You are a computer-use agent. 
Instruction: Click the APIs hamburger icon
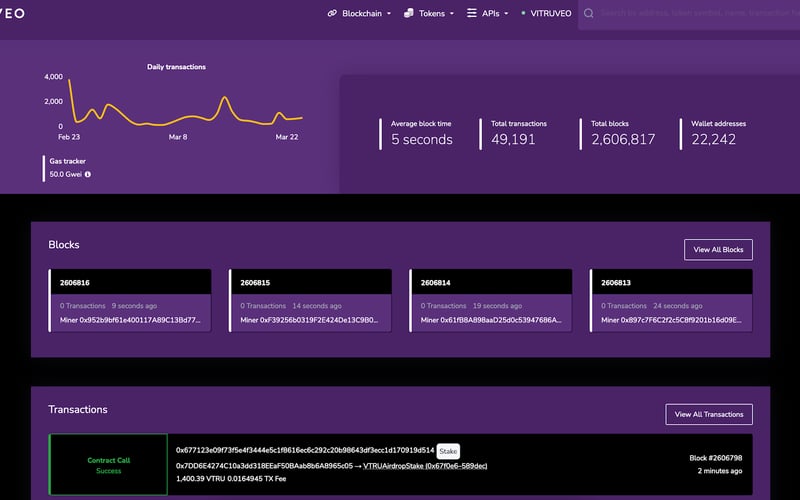click(x=472, y=13)
